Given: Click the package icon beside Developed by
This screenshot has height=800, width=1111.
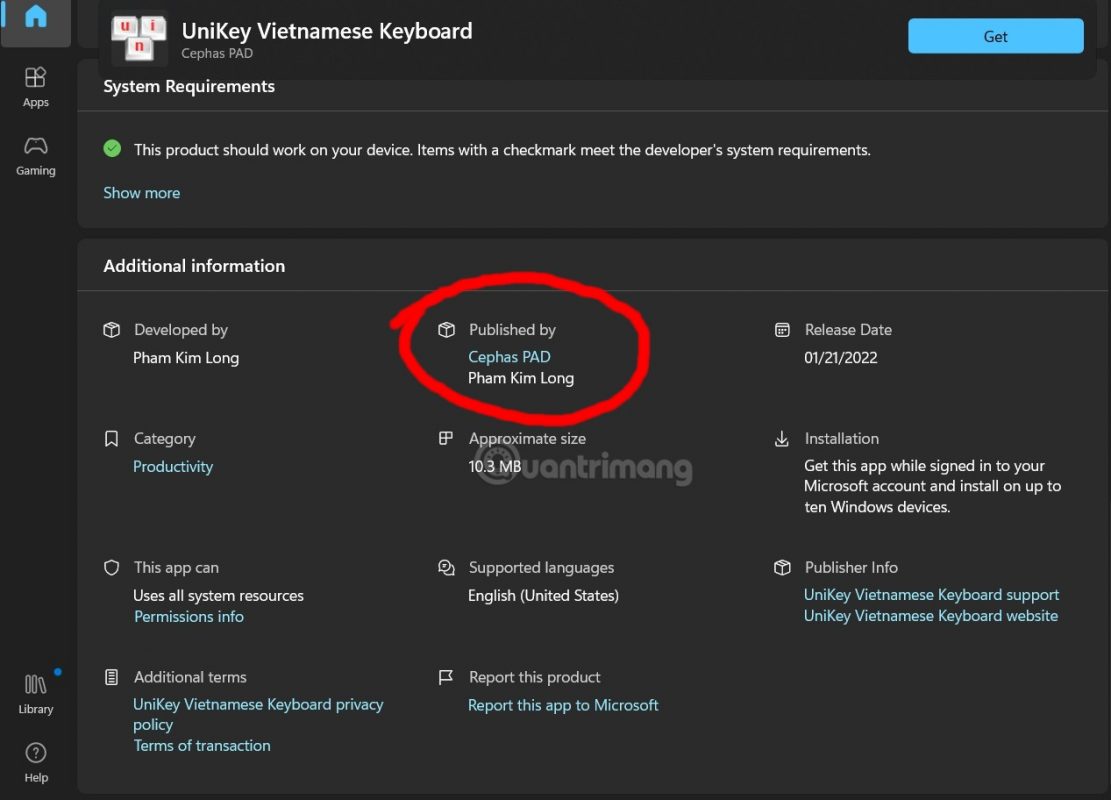Looking at the screenshot, I should [111, 329].
